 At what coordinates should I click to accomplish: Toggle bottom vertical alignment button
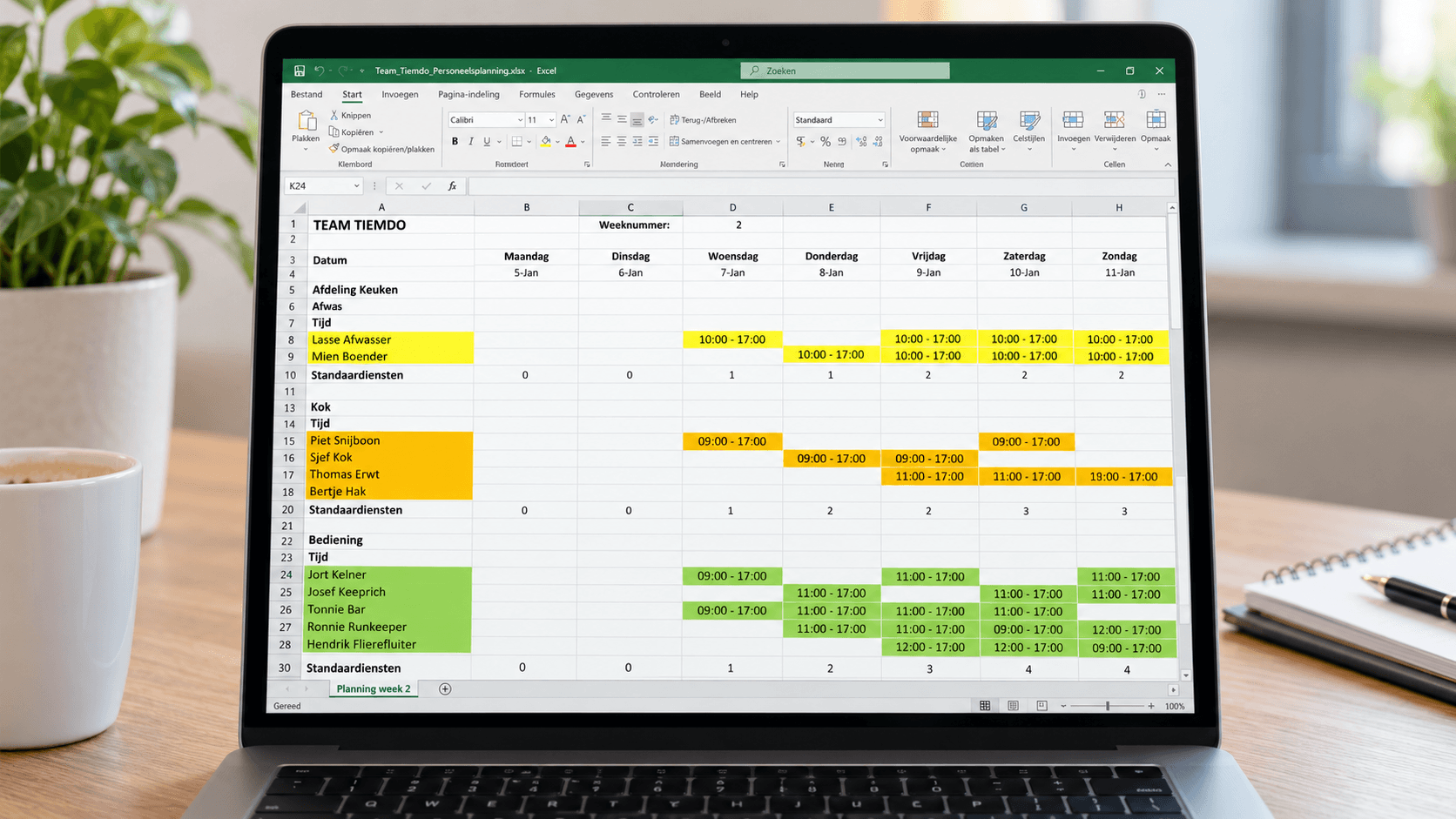click(x=637, y=120)
